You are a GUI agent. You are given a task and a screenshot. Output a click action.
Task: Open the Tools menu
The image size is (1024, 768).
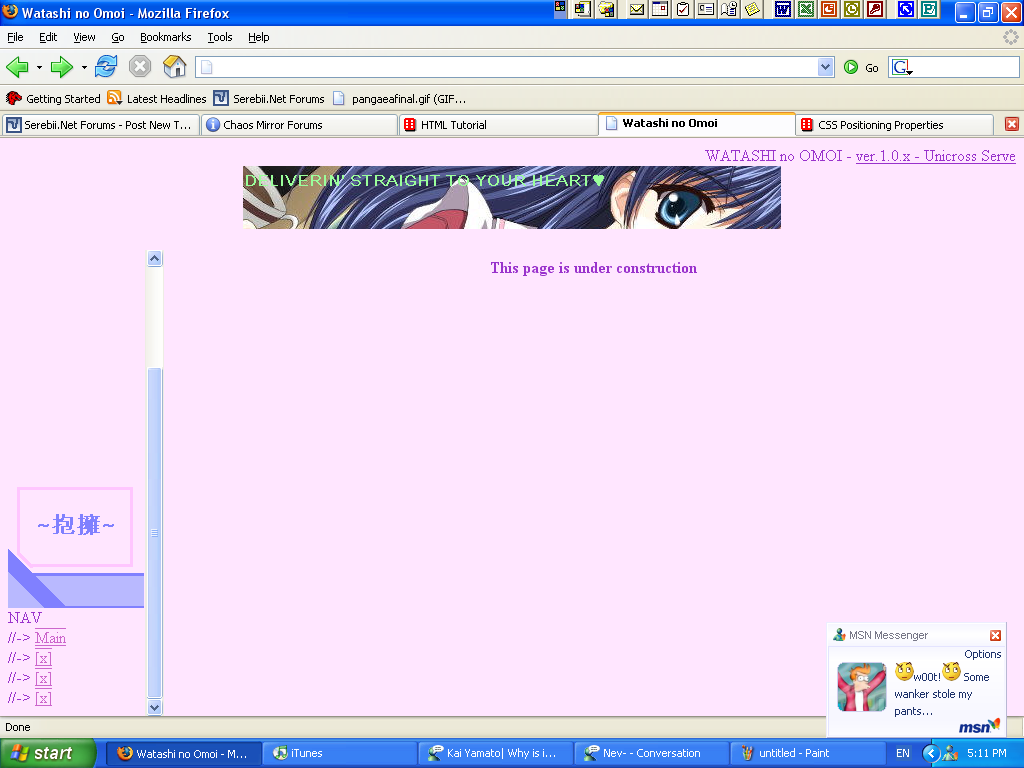[220, 37]
